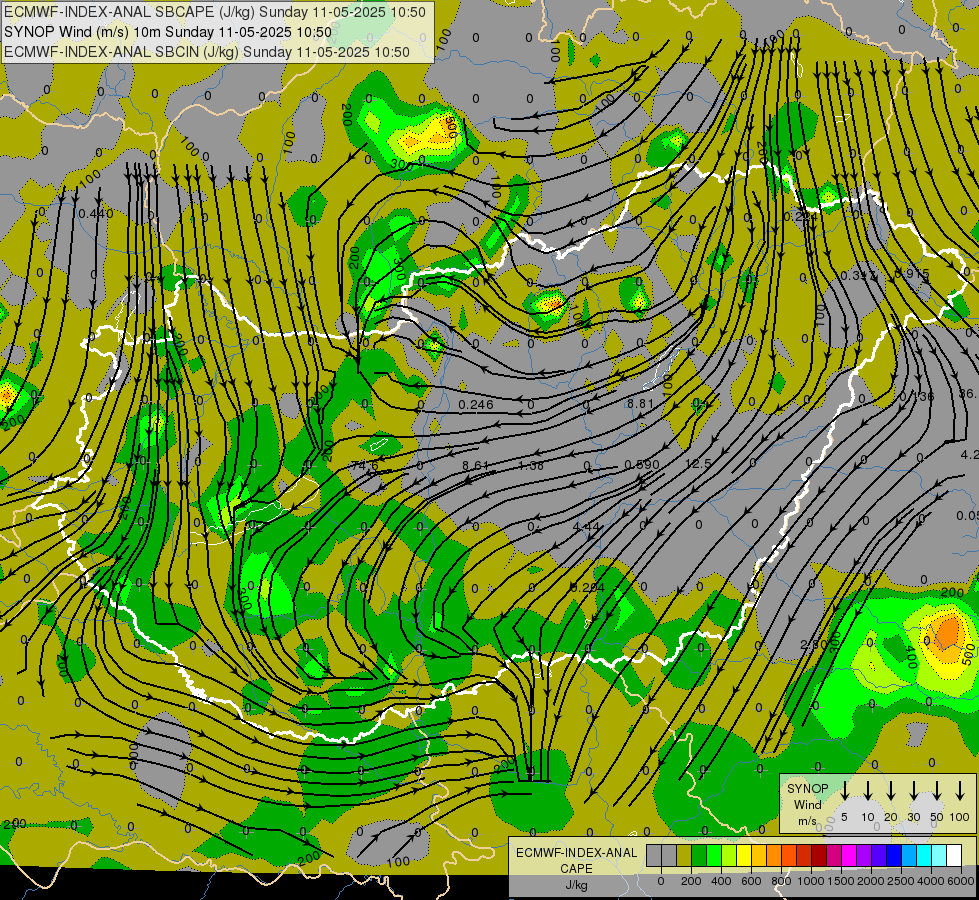This screenshot has height=900, width=979.
Task: Click the 400 contour label near orange maximum
Action: pos(912,657)
